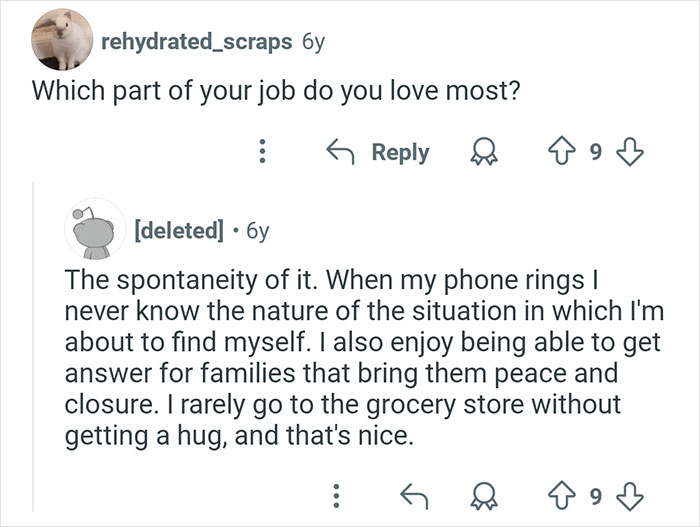
Task: Open the rehydrated_scraps user profile link
Action: [x=196, y=42]
